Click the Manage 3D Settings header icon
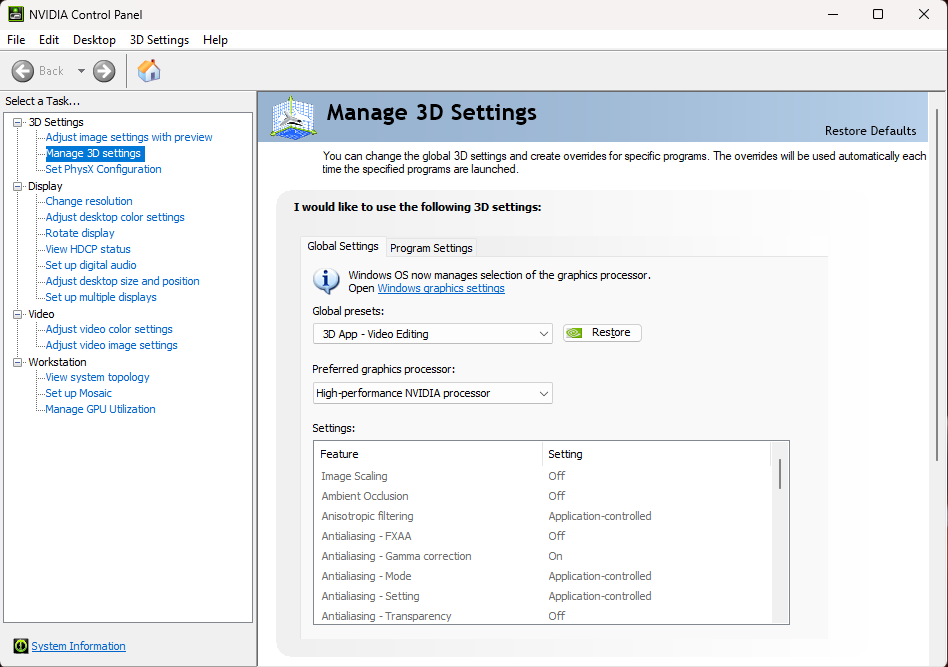The image size is (948, 667). 293,117
